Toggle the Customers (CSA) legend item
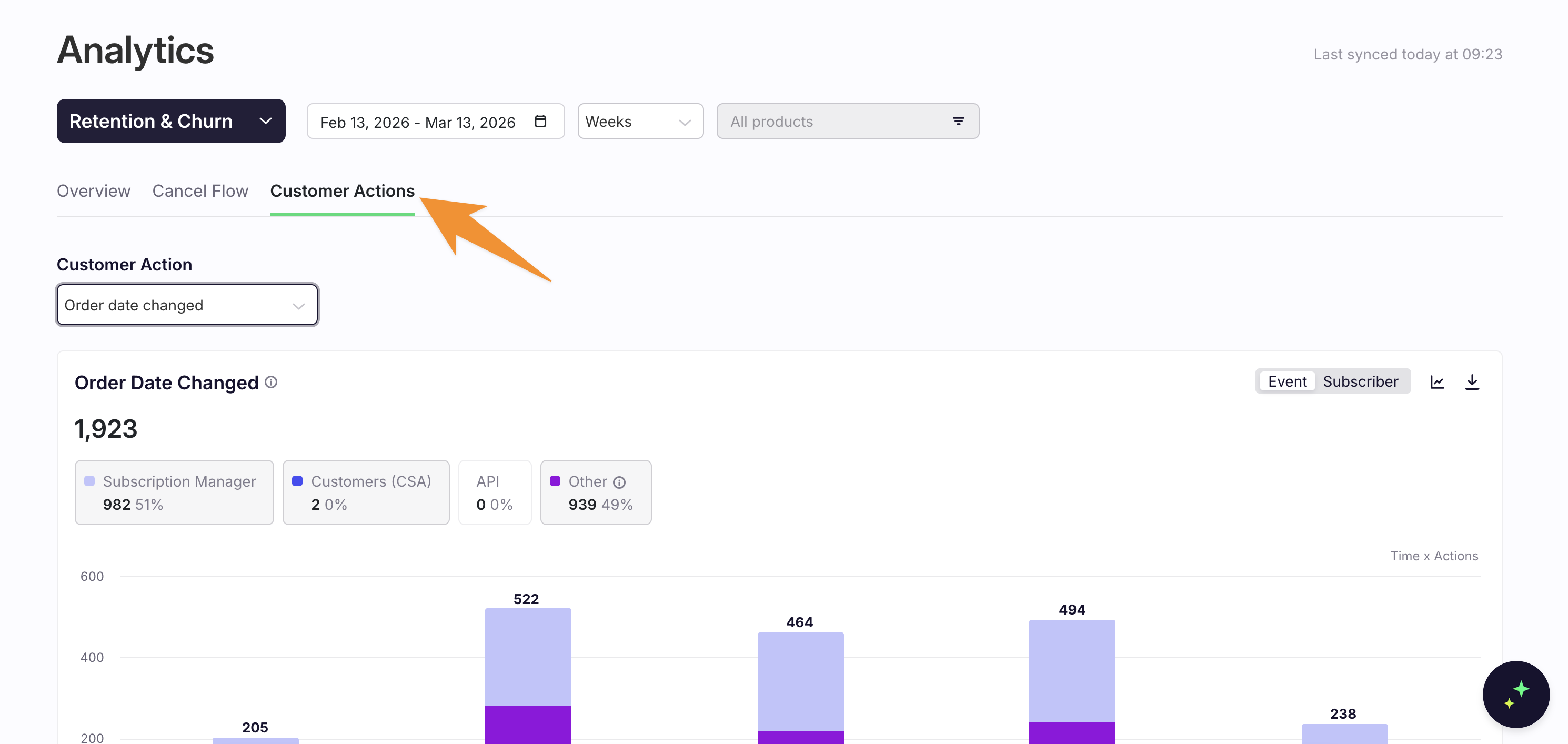 click(x=366, y=492)
